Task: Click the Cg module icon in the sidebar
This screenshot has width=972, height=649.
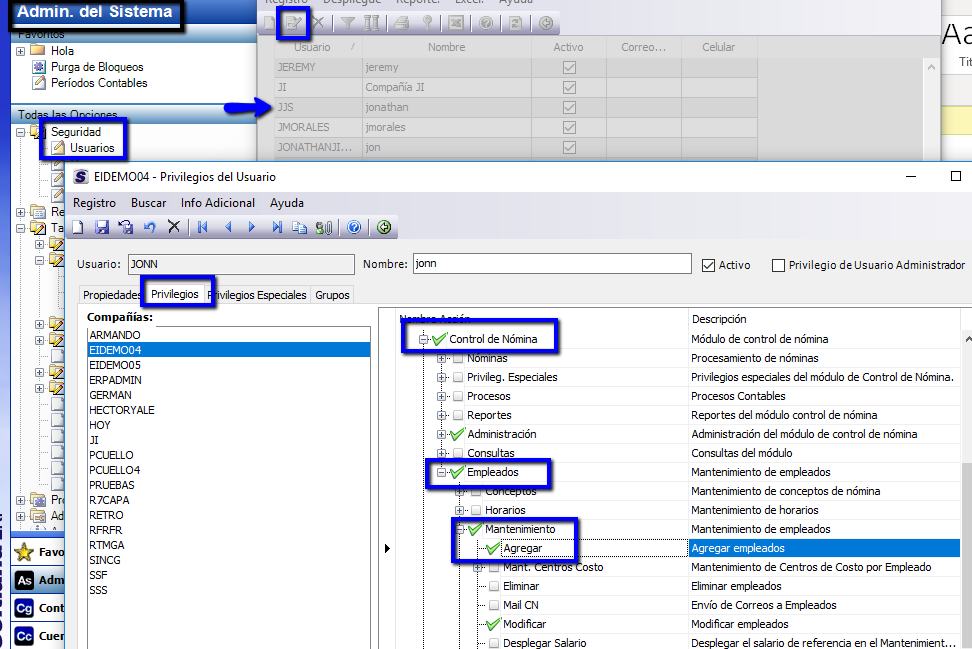Action: click(x=24, y=608)
